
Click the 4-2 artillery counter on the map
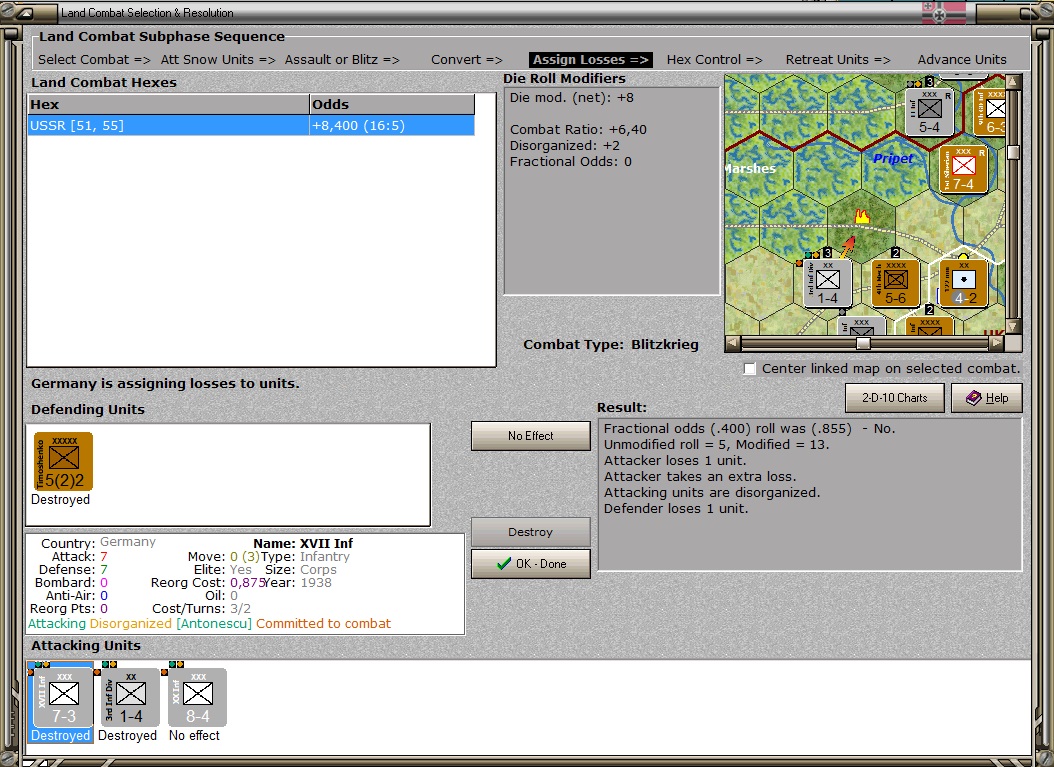click(x=963, y=282)
